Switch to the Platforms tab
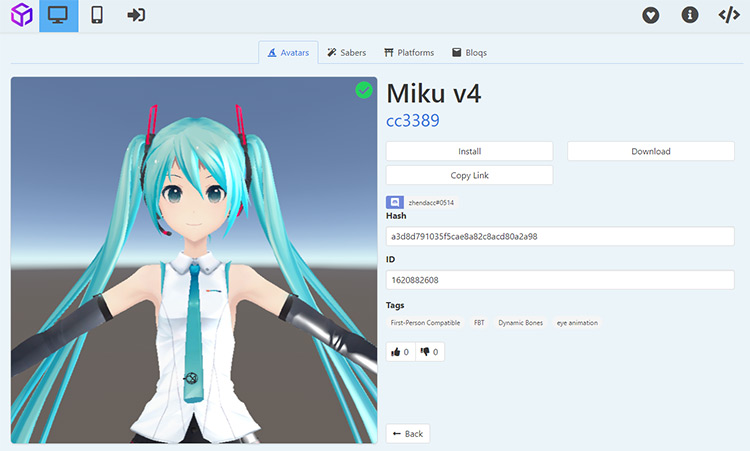 coord(409,53)
